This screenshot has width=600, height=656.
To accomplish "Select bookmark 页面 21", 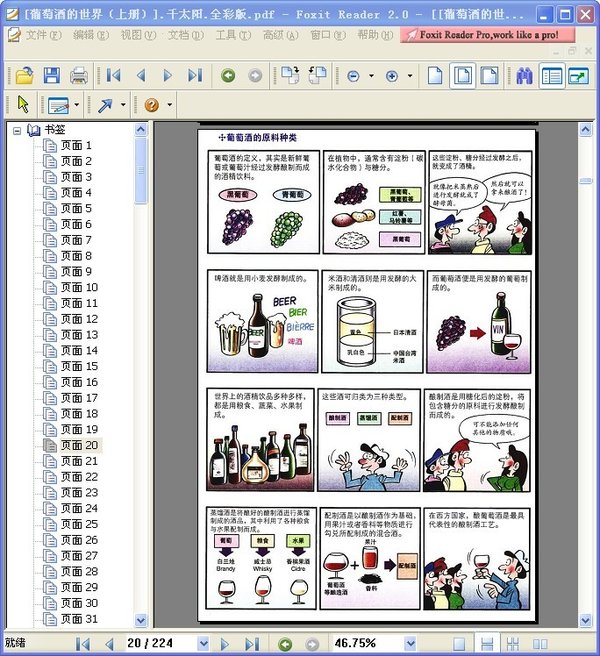I will click(x=79, y=461).
